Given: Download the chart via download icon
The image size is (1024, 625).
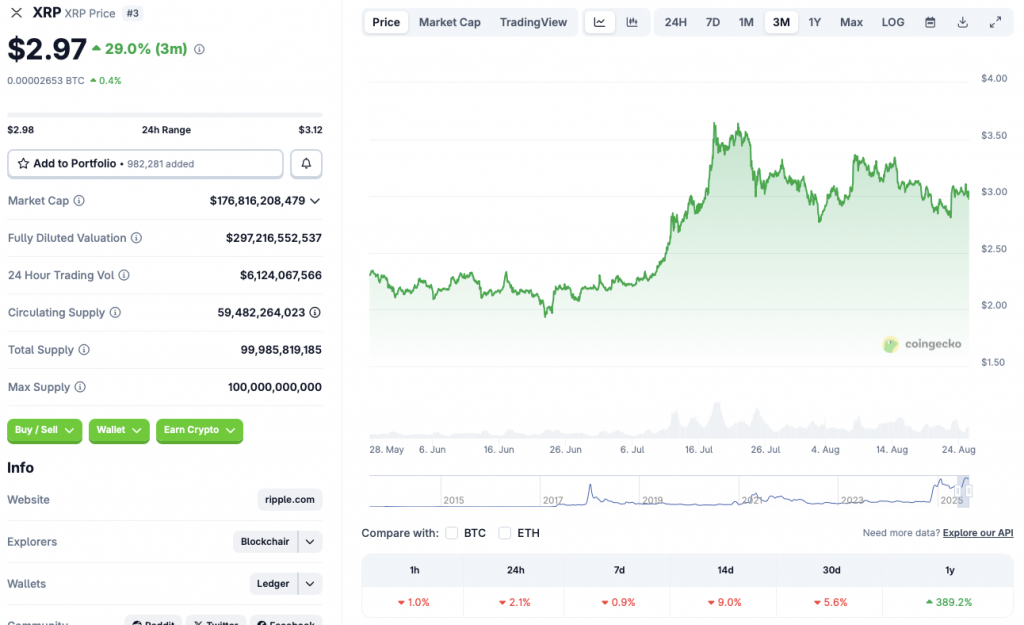Looking at the screenshot, I should [962, 21].
